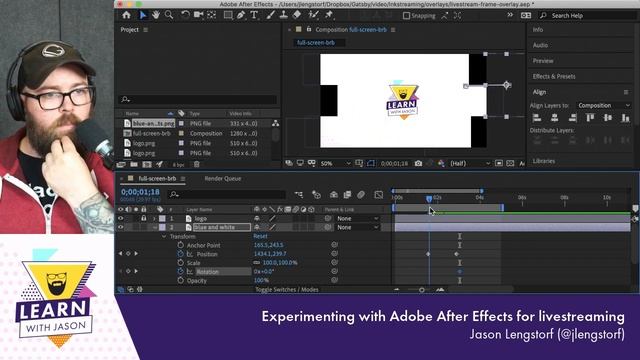Screen dimensions: 640x360
Task: Enable the Snapping checkbox
Action: click(406, 16)
